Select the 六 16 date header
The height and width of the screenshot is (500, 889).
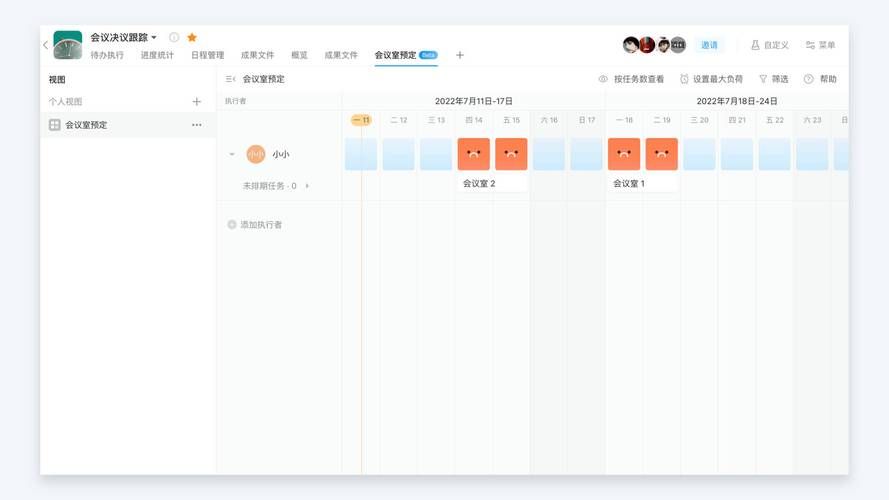tap(549, 120)
